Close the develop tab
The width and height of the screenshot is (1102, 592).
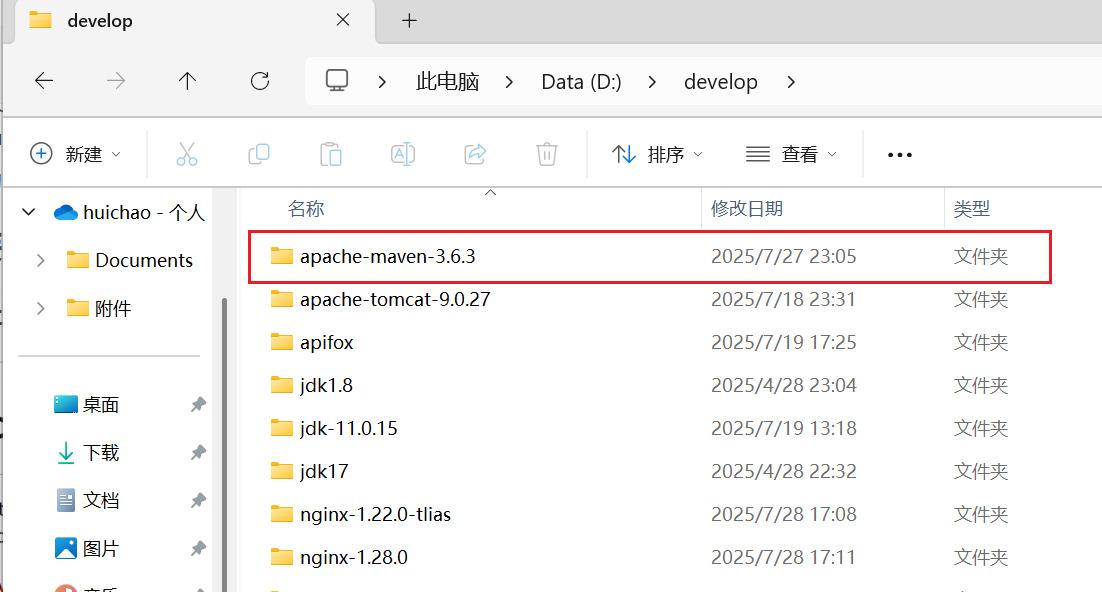[343, 20]
